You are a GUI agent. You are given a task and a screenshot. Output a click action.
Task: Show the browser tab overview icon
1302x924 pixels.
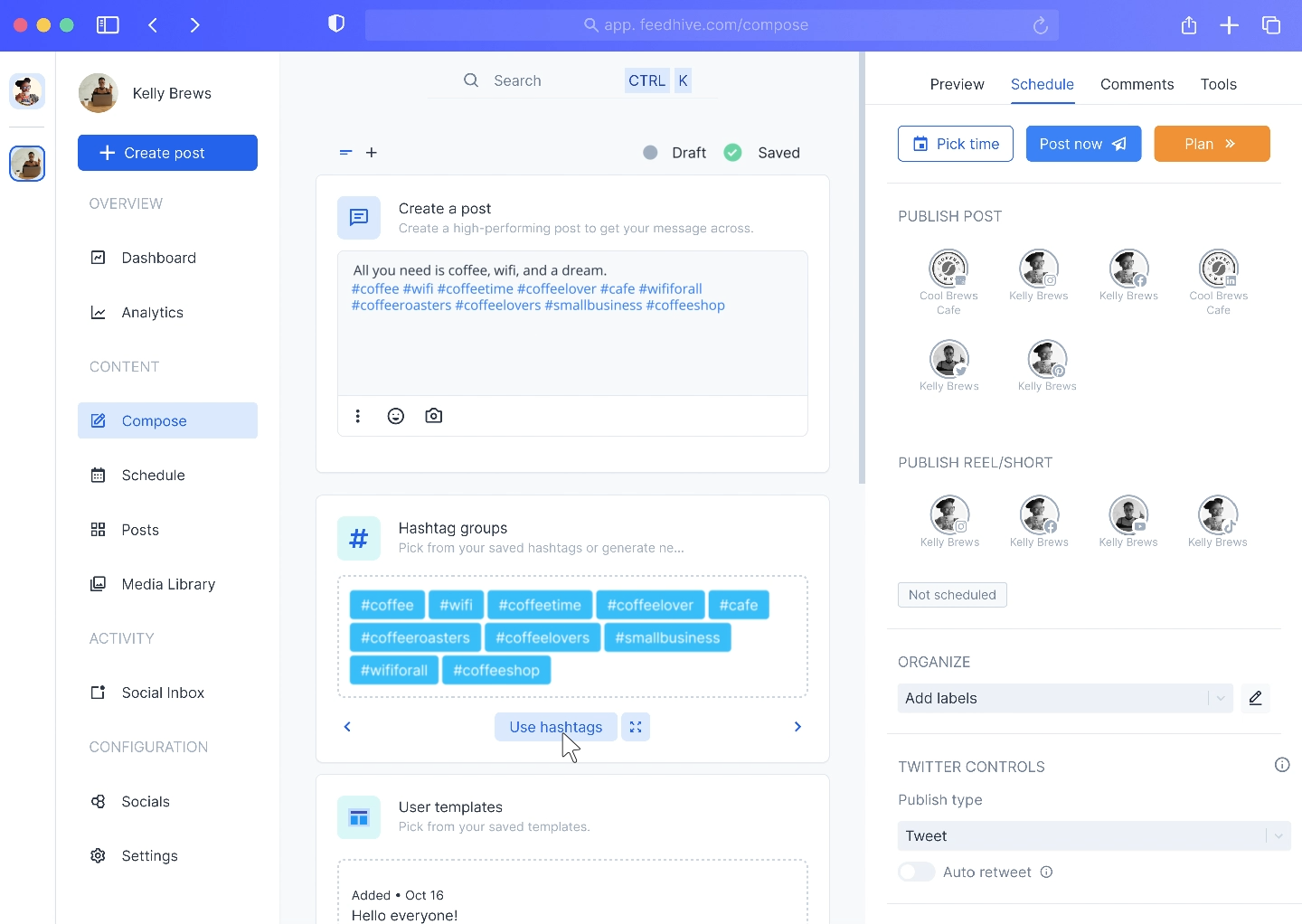[1271, 25]
